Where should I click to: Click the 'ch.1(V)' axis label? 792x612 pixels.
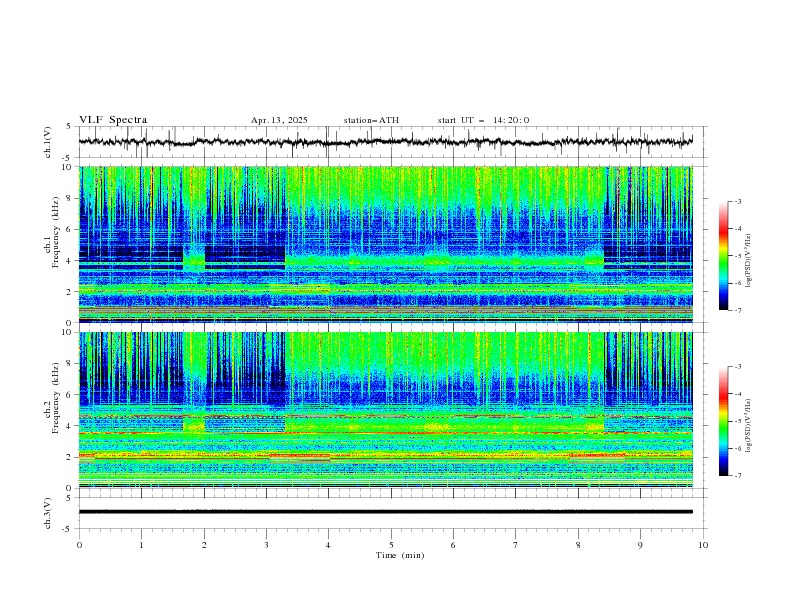[48, 142]
